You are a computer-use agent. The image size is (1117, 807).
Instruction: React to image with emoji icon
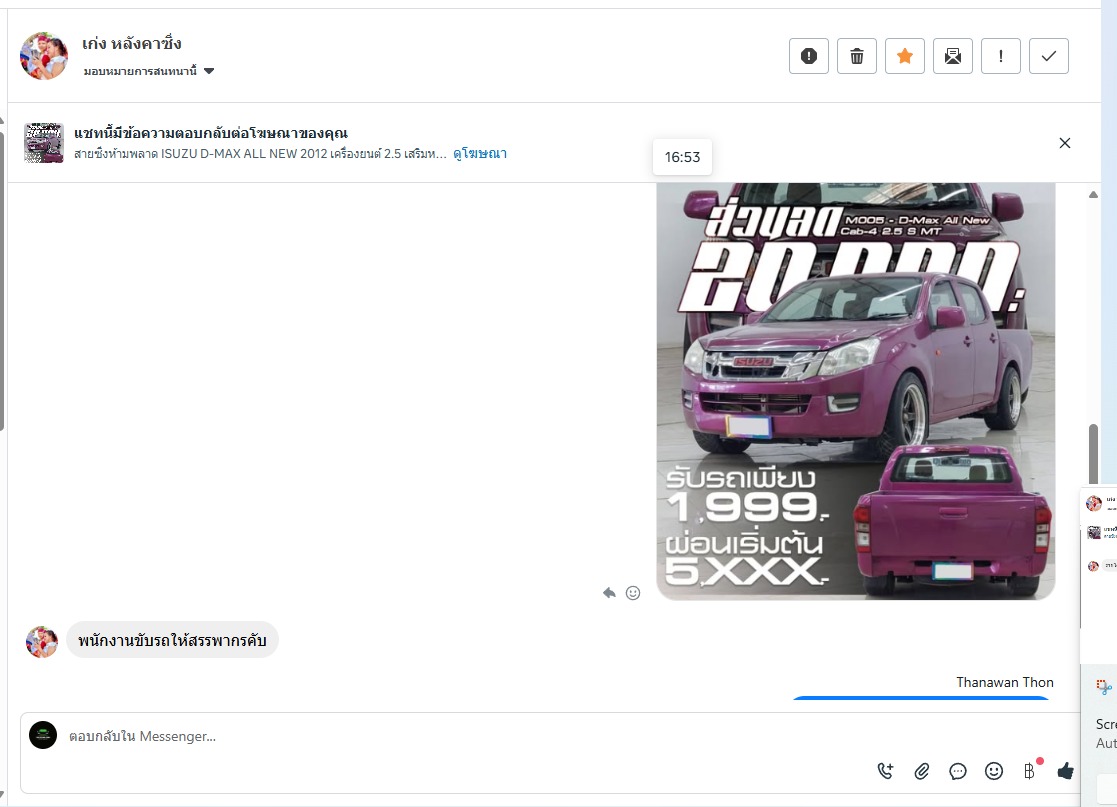pos(633,593)
